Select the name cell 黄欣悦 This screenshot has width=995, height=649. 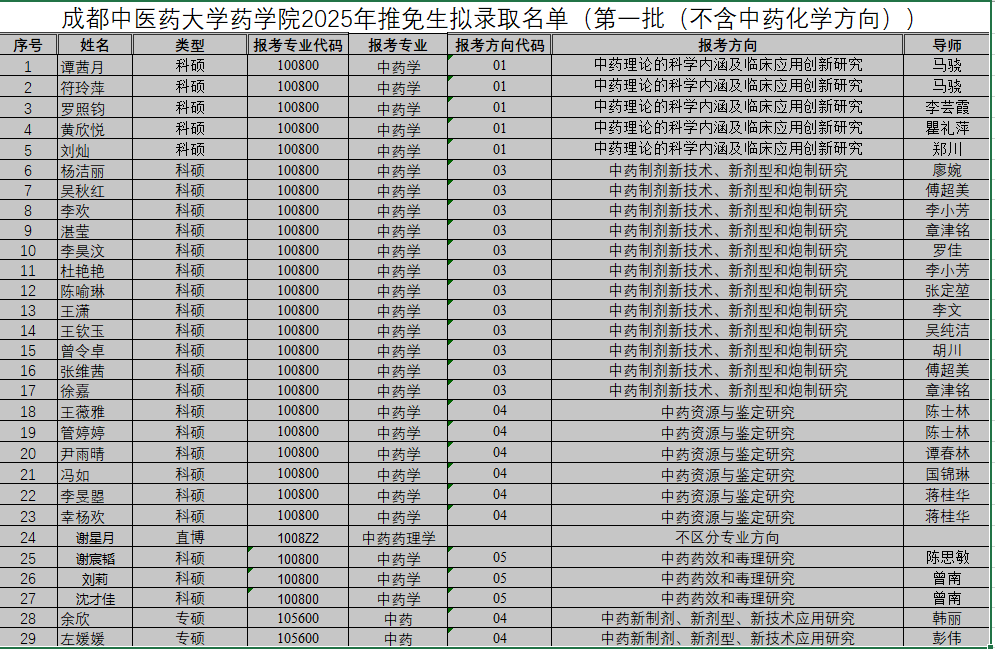coord(95,129)
